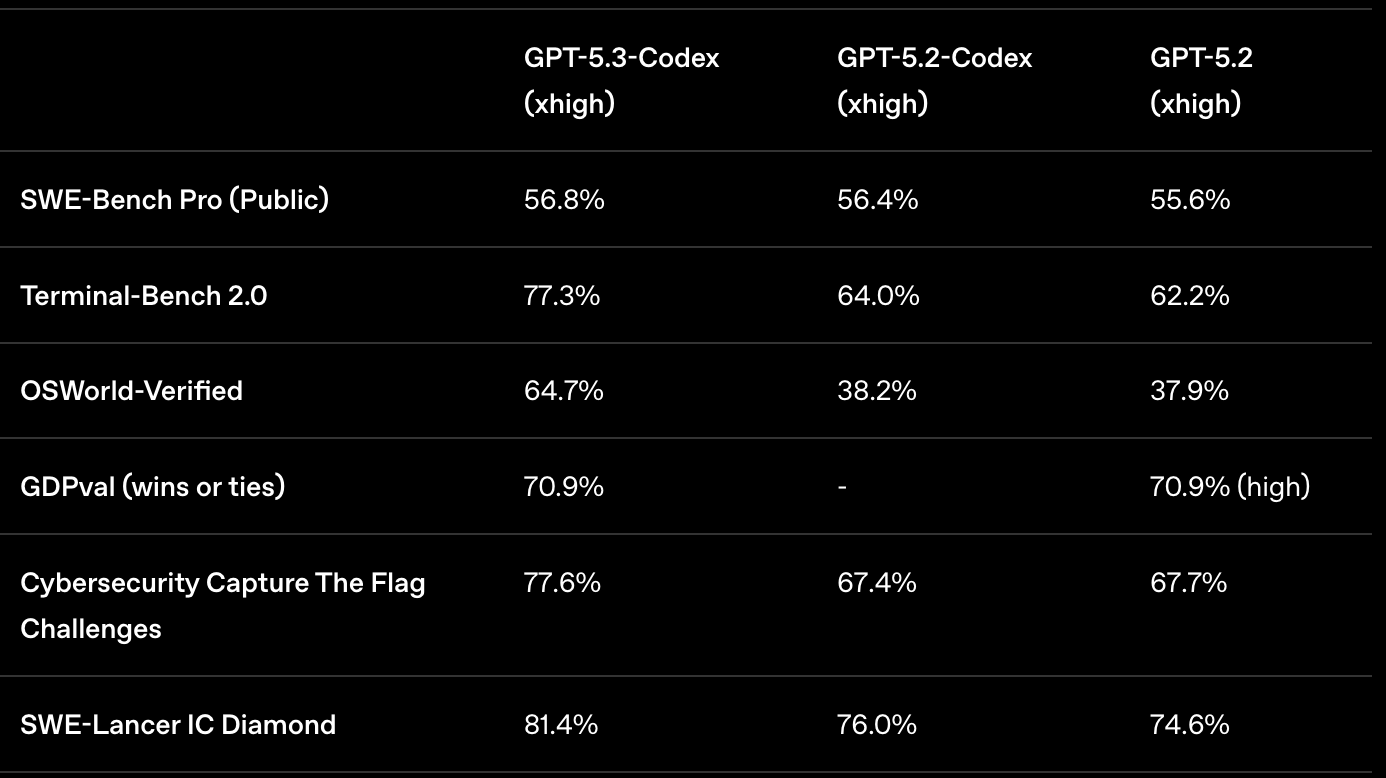This screenshot has width=1386, height=778.
Task: Click the 81.4% SWE-Lancer score
Action: click(x=561, y=724)
